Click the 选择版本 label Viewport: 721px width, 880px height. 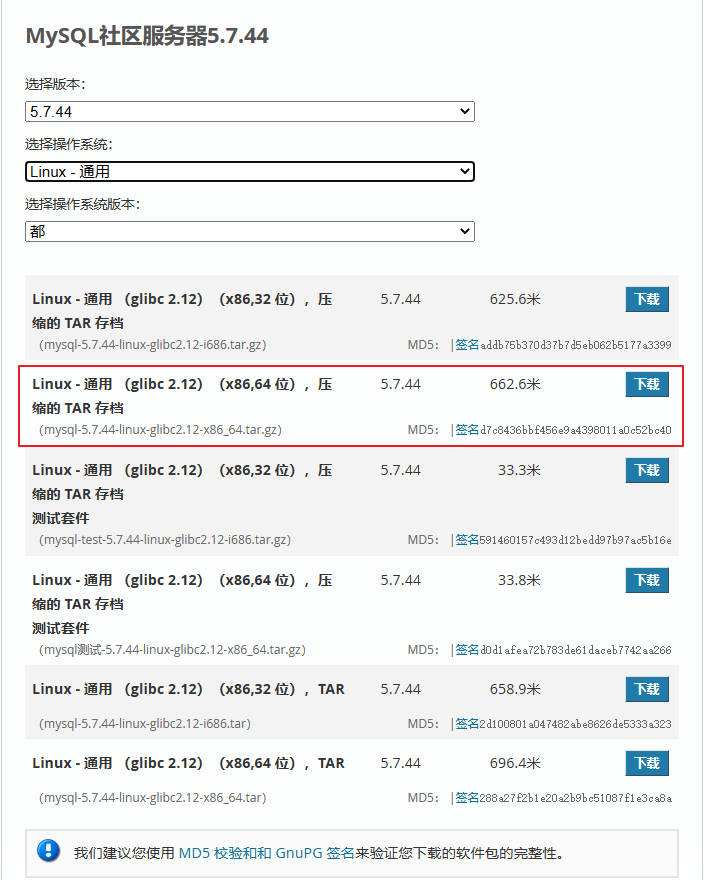[x=55, y=84]
